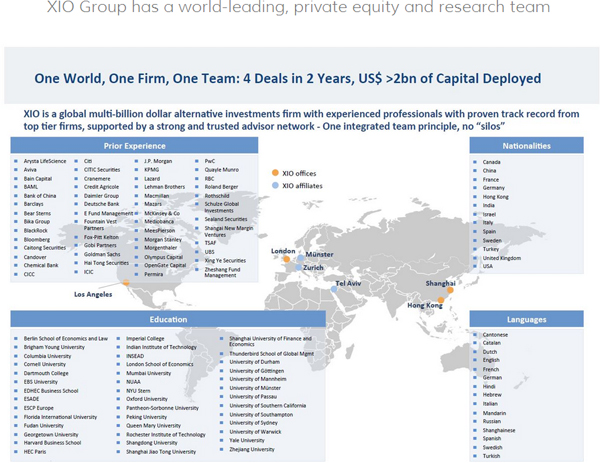The height and width of the screenshot is (463, 600).
Task: Click the orange XIO offices legend dot
Action: pyautogui.click(x=275, y=173)
